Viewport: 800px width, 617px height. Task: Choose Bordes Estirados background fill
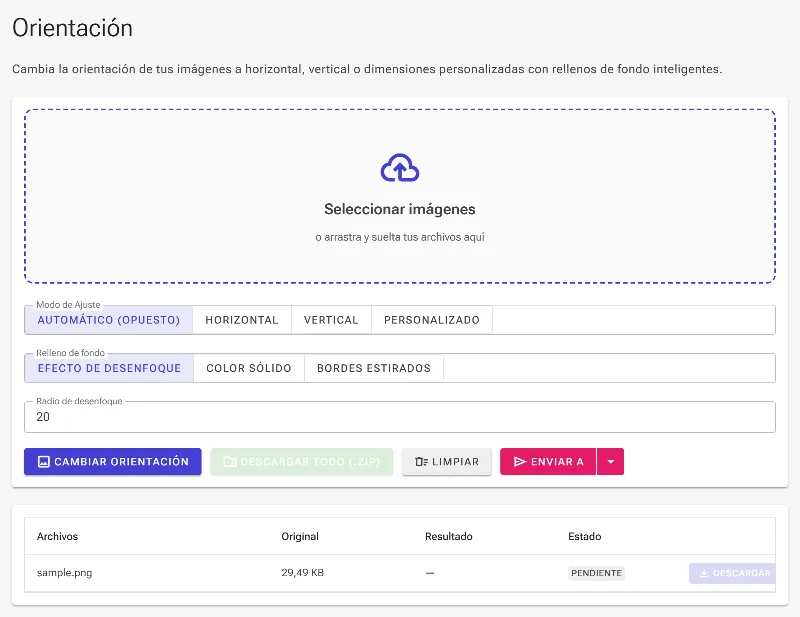click(x=374, y=368)
